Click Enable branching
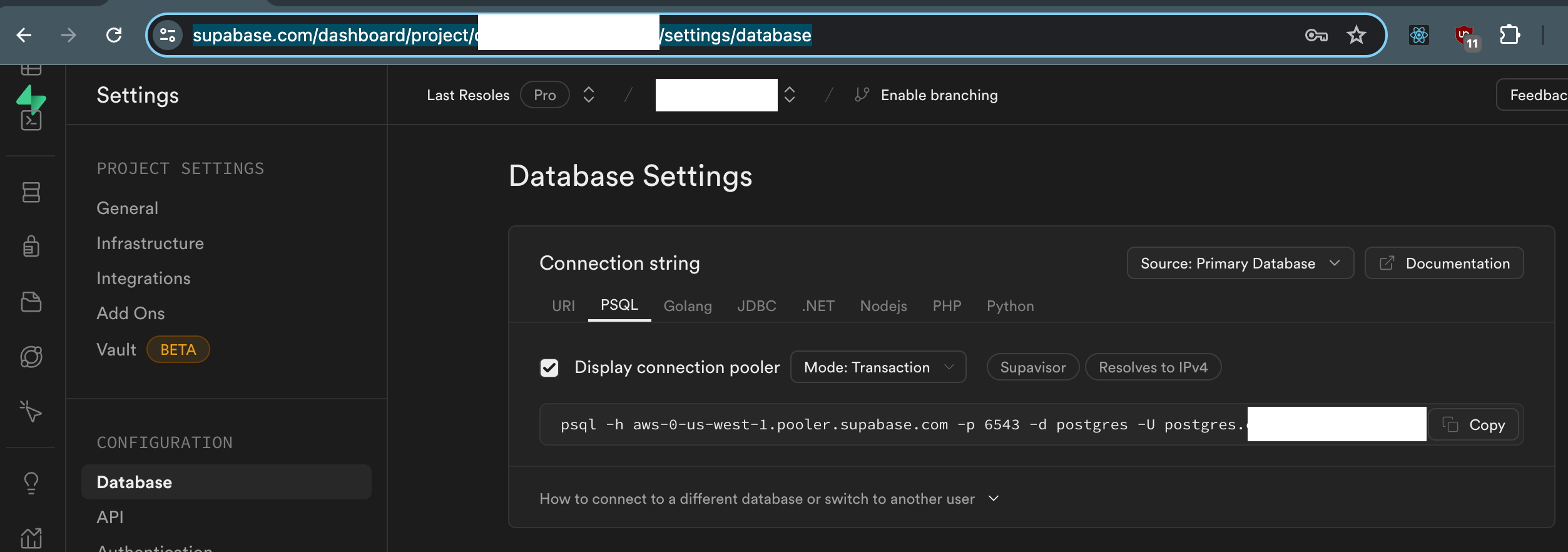1568x552 pixels. (x=927, y=95)
